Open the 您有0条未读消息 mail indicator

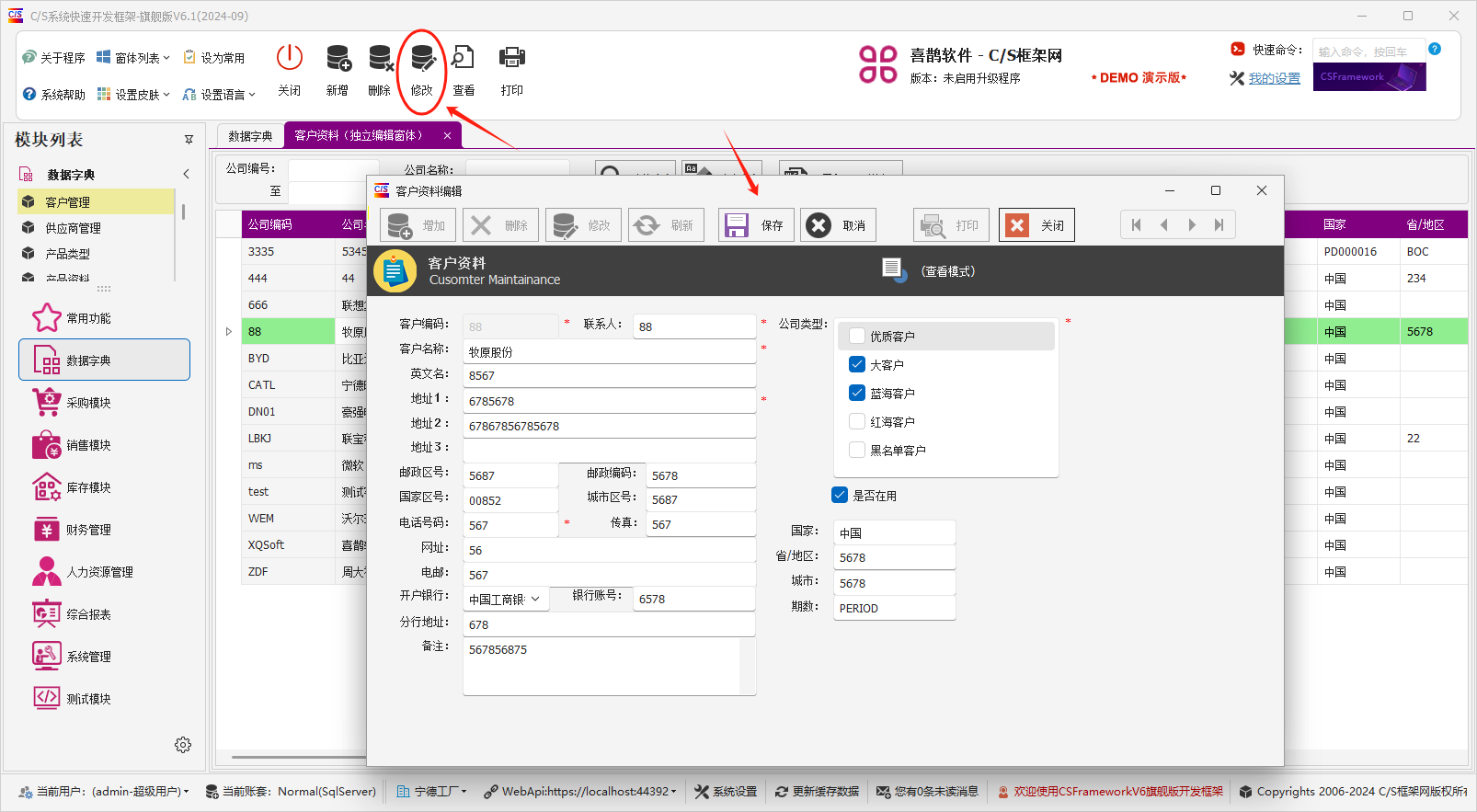coord(928,791)
